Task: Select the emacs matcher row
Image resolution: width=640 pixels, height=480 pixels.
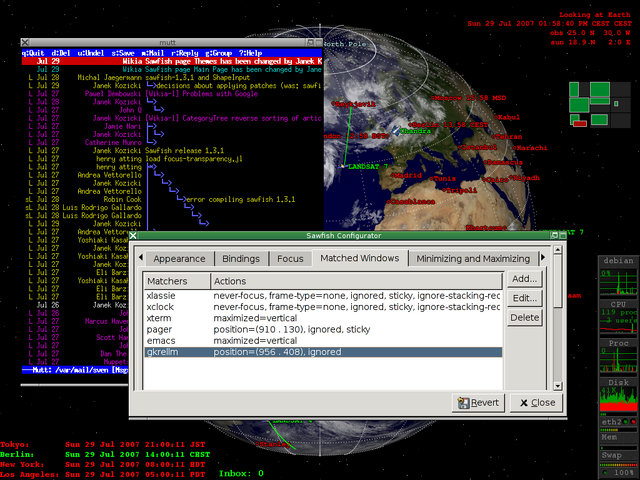Action: (x=323, y=340)
